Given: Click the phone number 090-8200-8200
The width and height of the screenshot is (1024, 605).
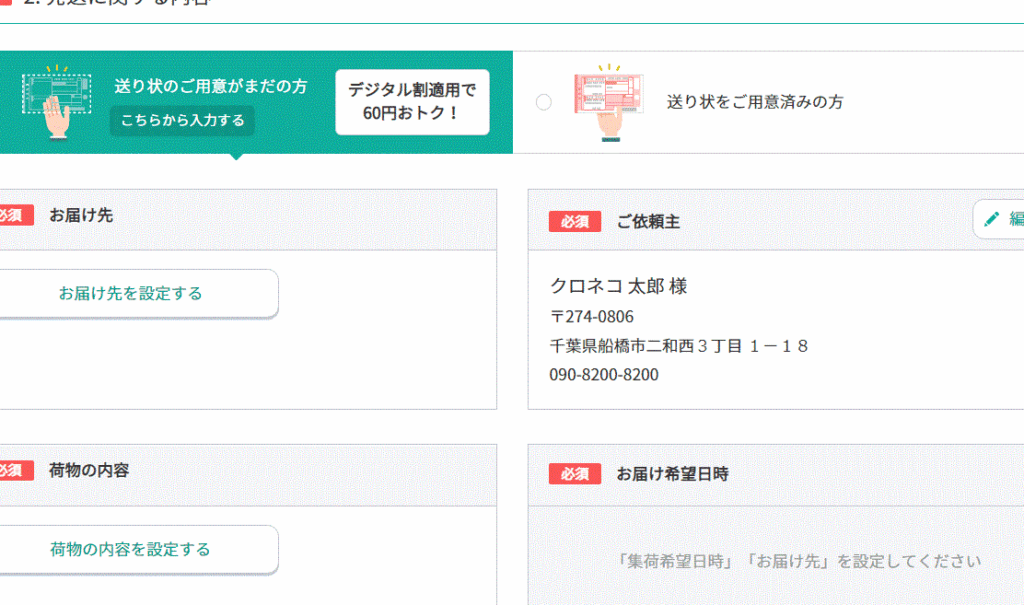Looking at the screenshot, I should point(604,375).
